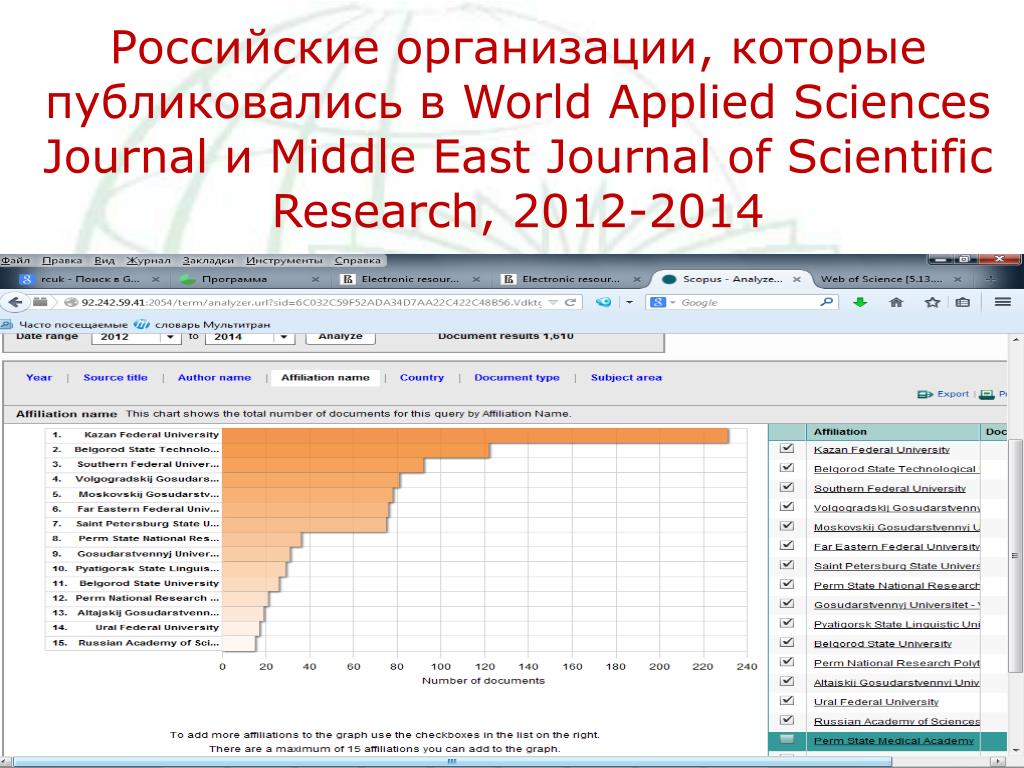
Task: Close the Web of Science tab
Action: 957,279
